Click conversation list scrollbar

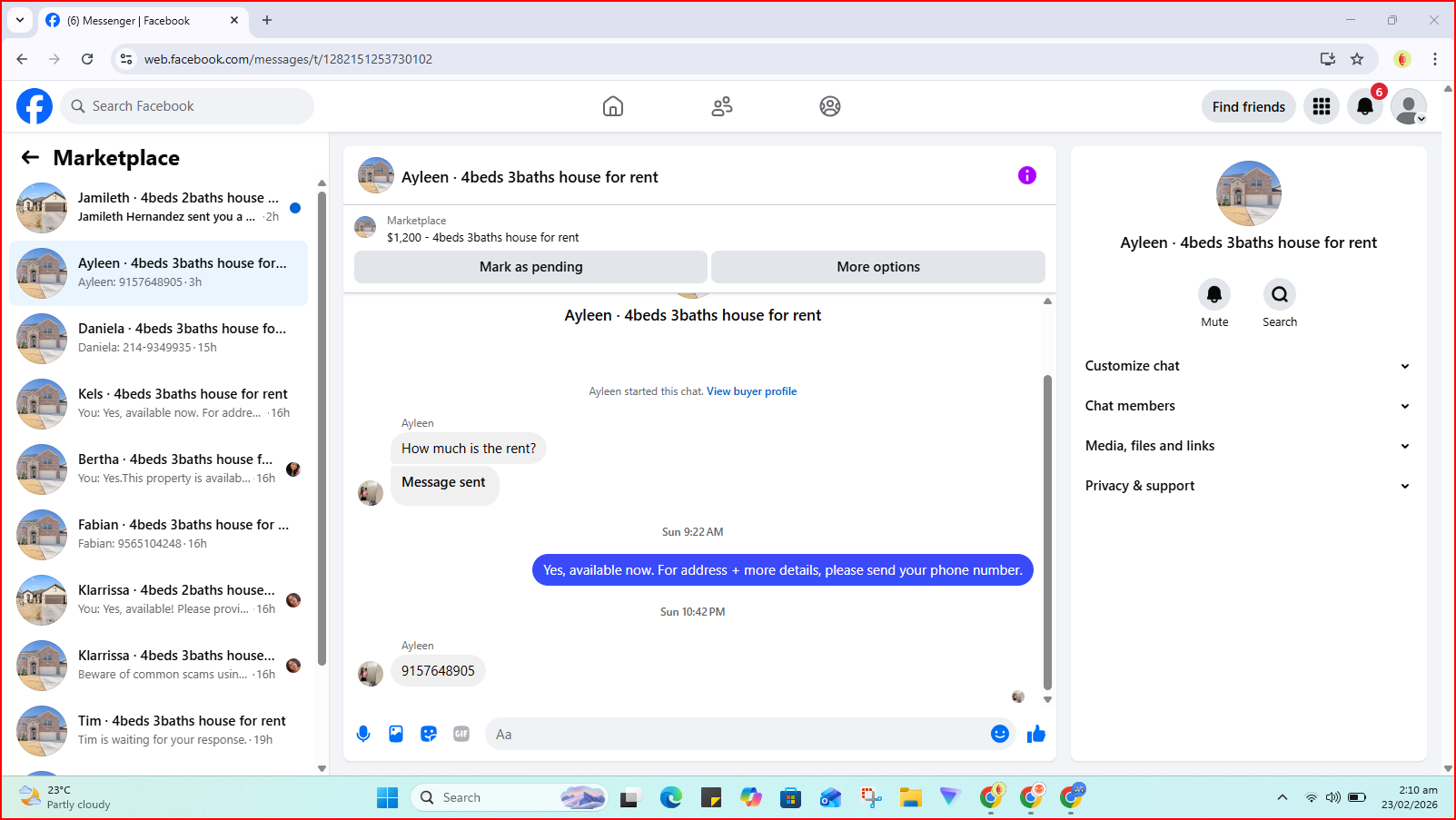tap(322, 427)
